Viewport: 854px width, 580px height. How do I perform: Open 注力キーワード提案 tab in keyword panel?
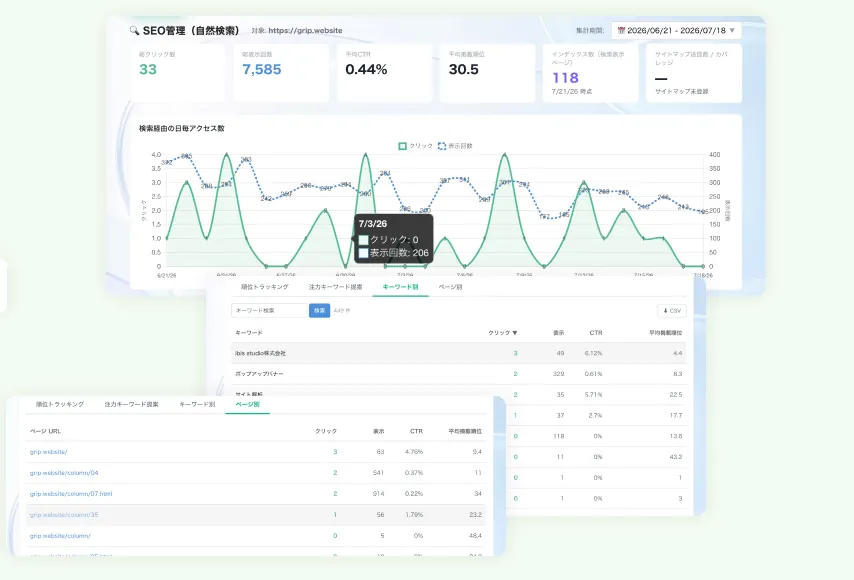click(x=336, y=287)
